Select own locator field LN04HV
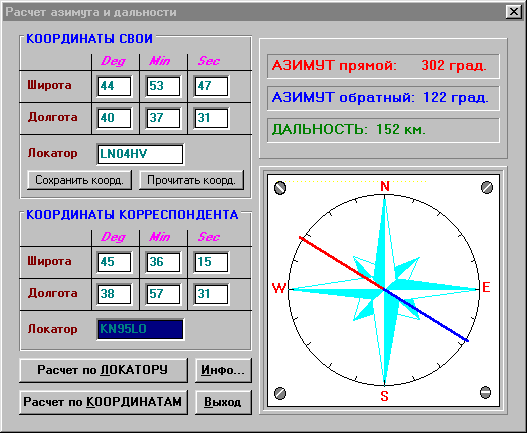The width and height of the screenshot is (527, 433). 140,154
